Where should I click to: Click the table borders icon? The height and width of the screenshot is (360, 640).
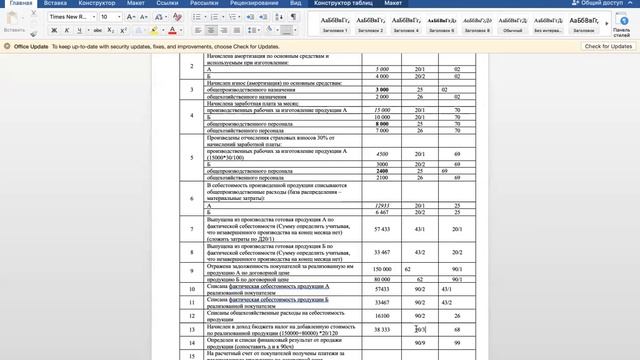pos(287,30)
